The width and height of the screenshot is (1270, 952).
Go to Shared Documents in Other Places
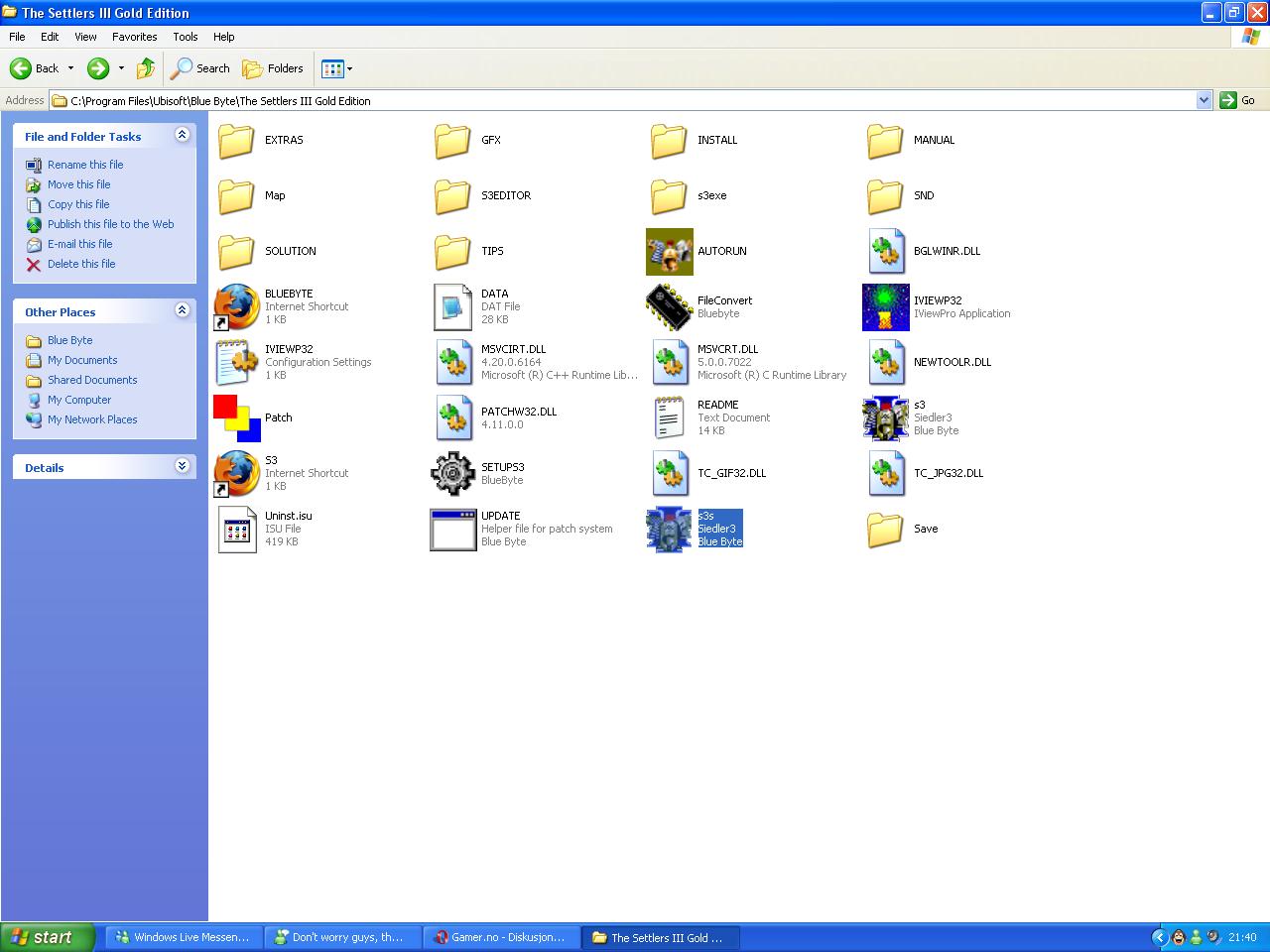coord(92,380)
